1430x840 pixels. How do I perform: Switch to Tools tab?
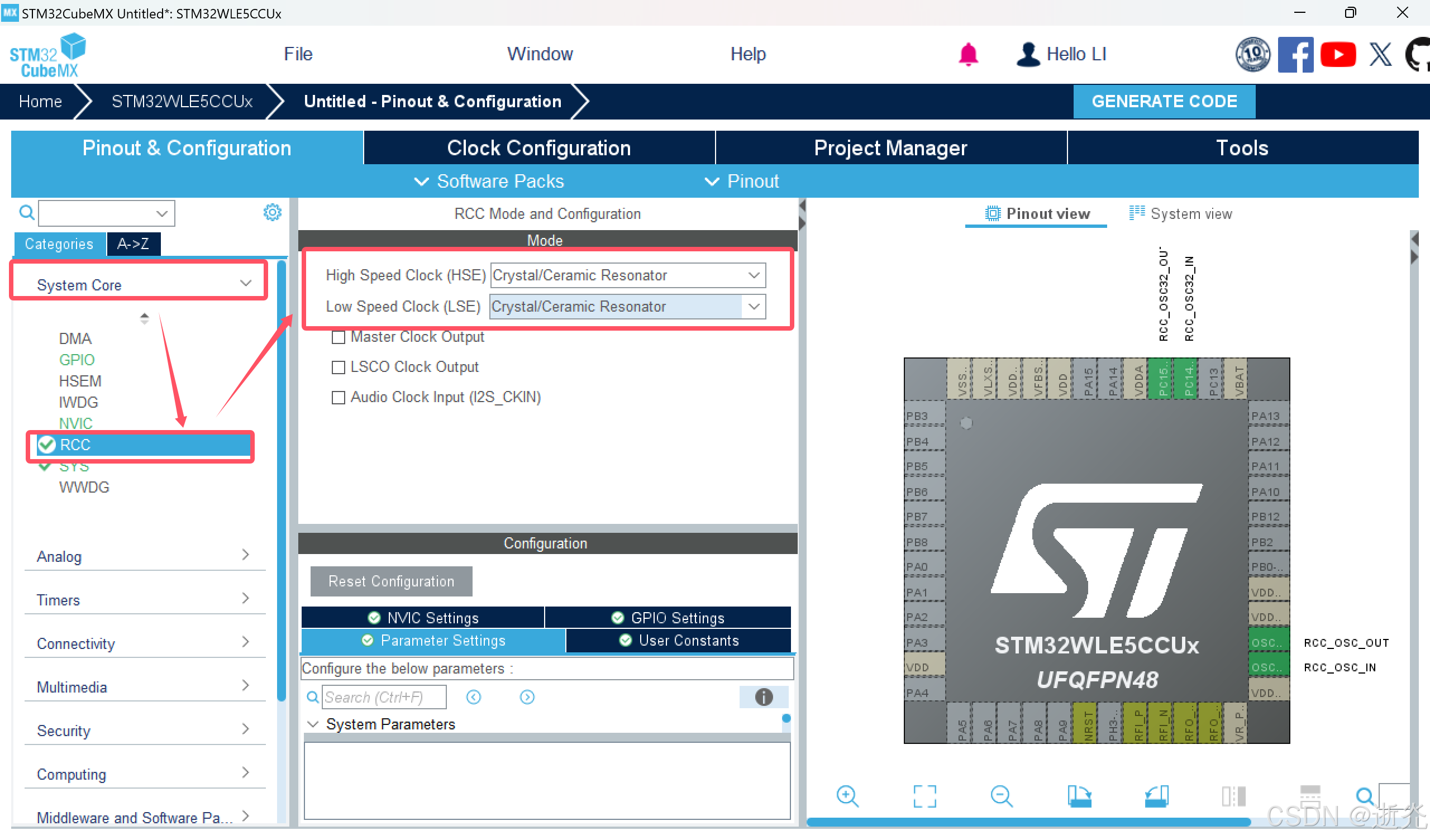1242,147
